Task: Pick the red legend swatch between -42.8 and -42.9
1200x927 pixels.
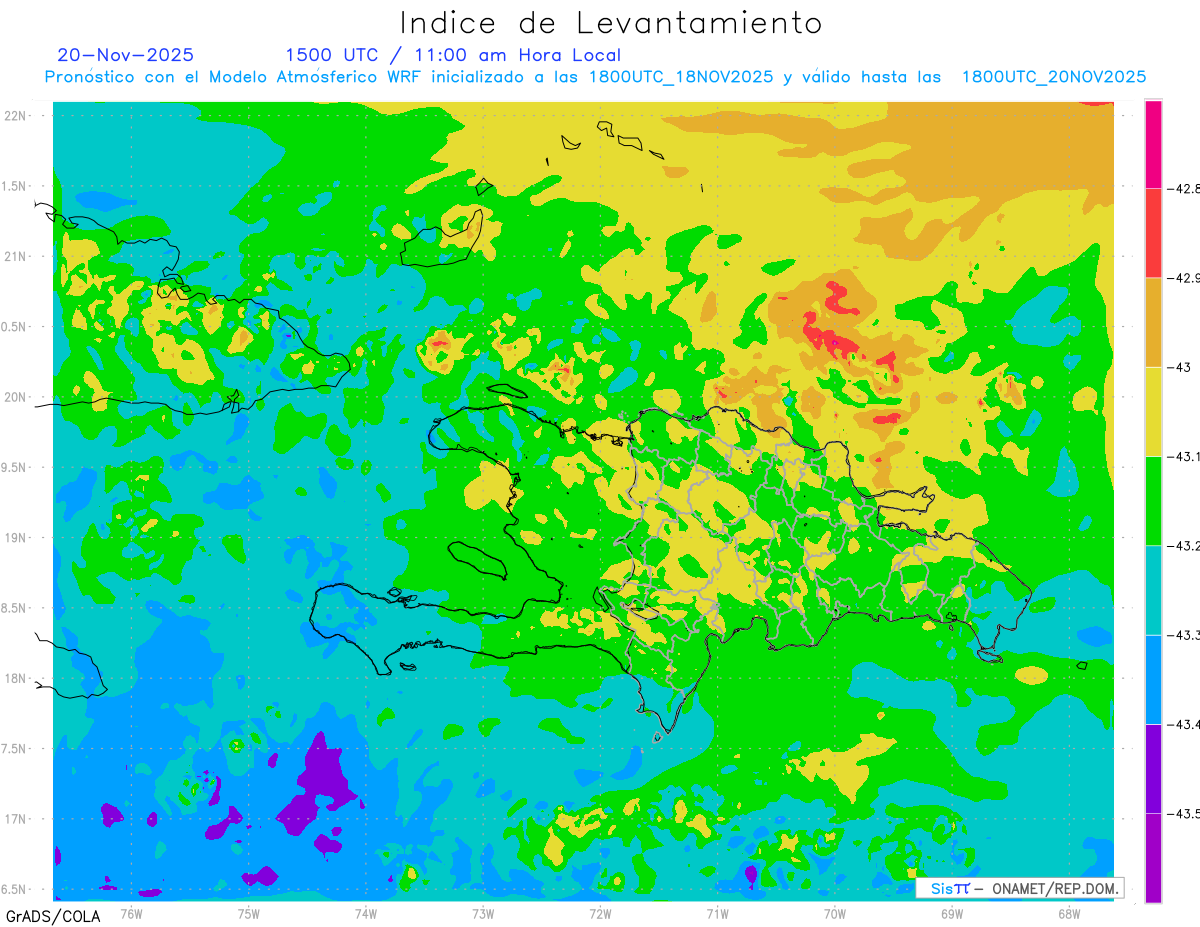Action: click(x=1153, y=233)
